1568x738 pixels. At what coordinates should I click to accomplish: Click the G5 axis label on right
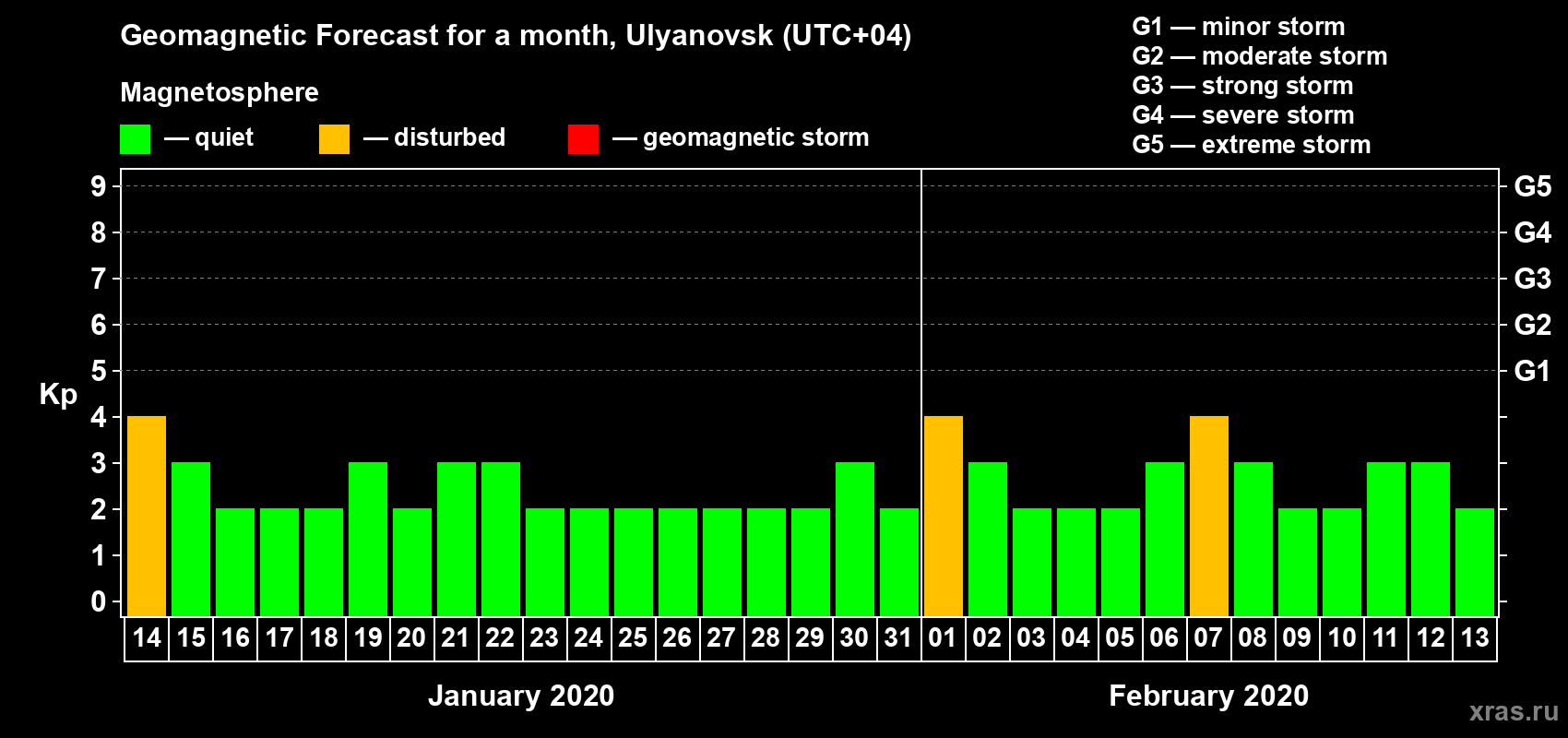click(x=1532, y=186)
